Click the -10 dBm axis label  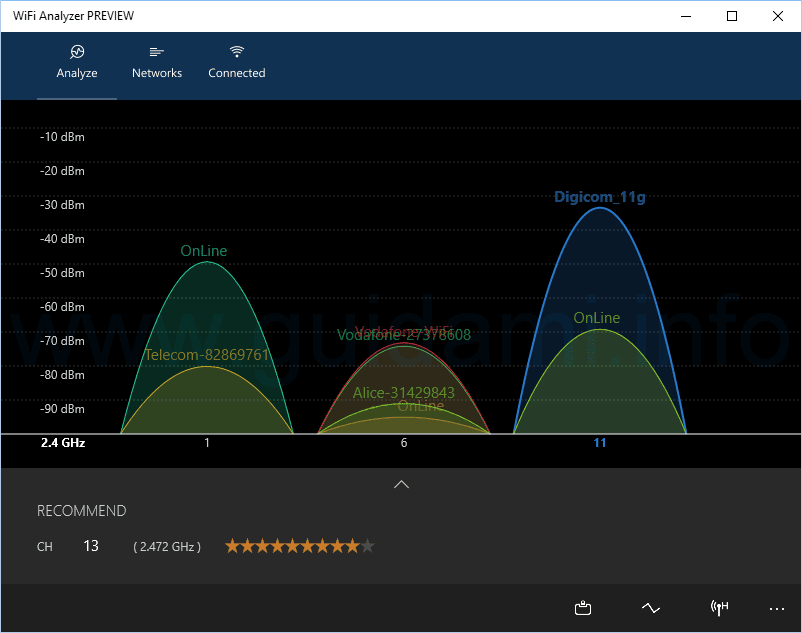coord(62,137)
